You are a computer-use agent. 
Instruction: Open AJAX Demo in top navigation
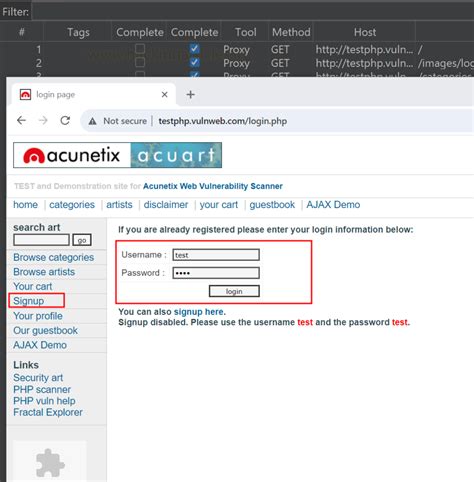pyautogui.click(x=333, y=205)
